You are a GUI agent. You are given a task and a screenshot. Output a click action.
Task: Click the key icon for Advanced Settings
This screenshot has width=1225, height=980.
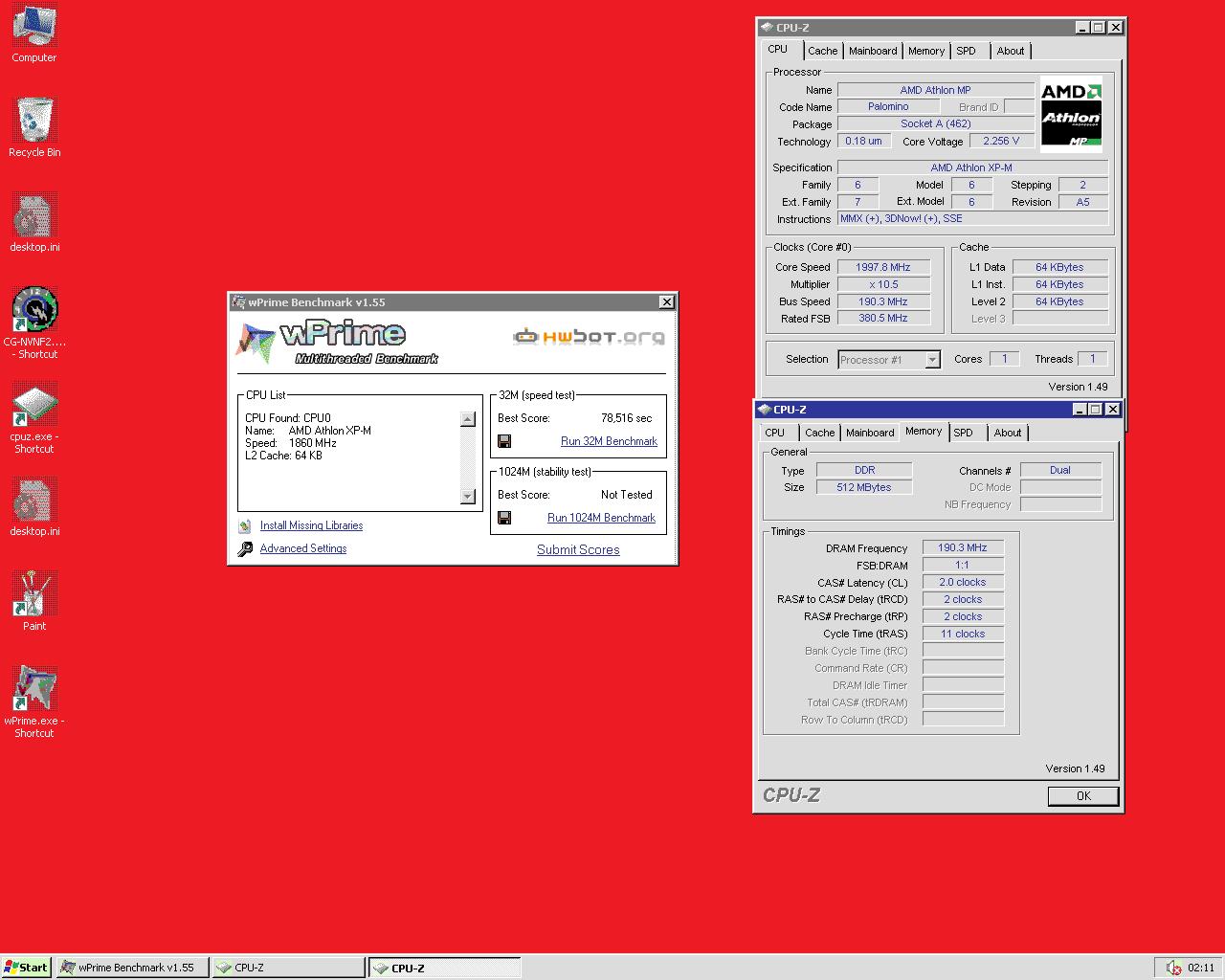245,549
